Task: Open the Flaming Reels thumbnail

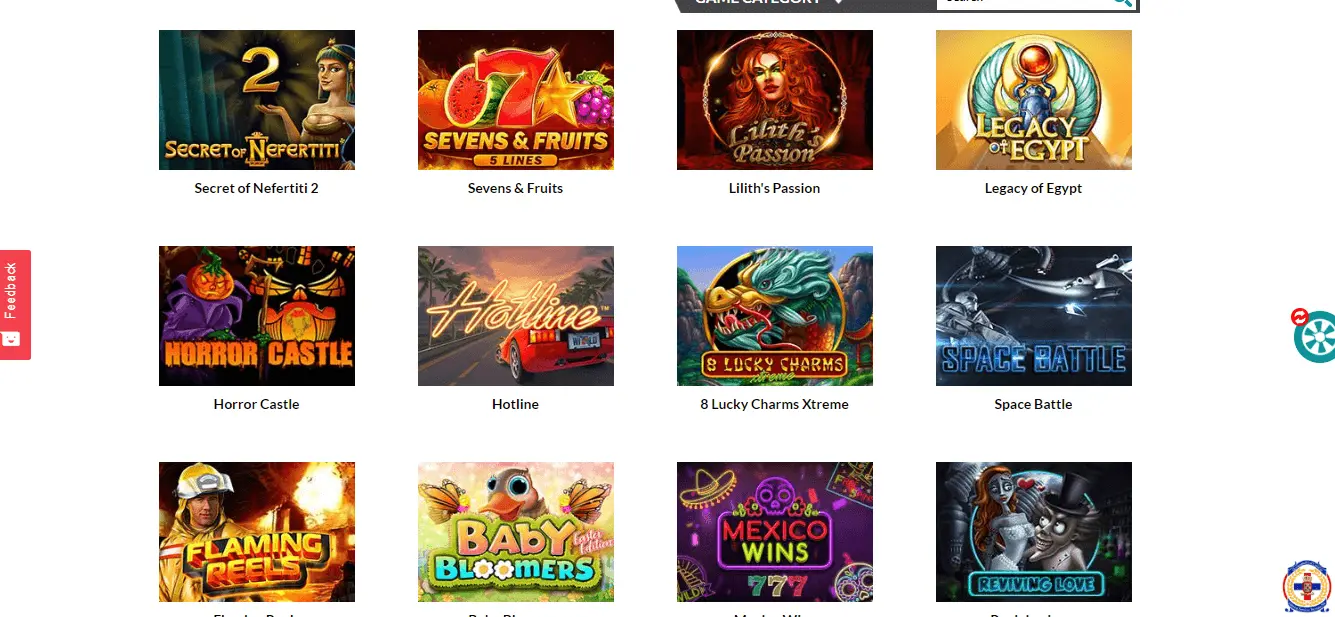Action: pyautogui.click(x=257, y=532)
